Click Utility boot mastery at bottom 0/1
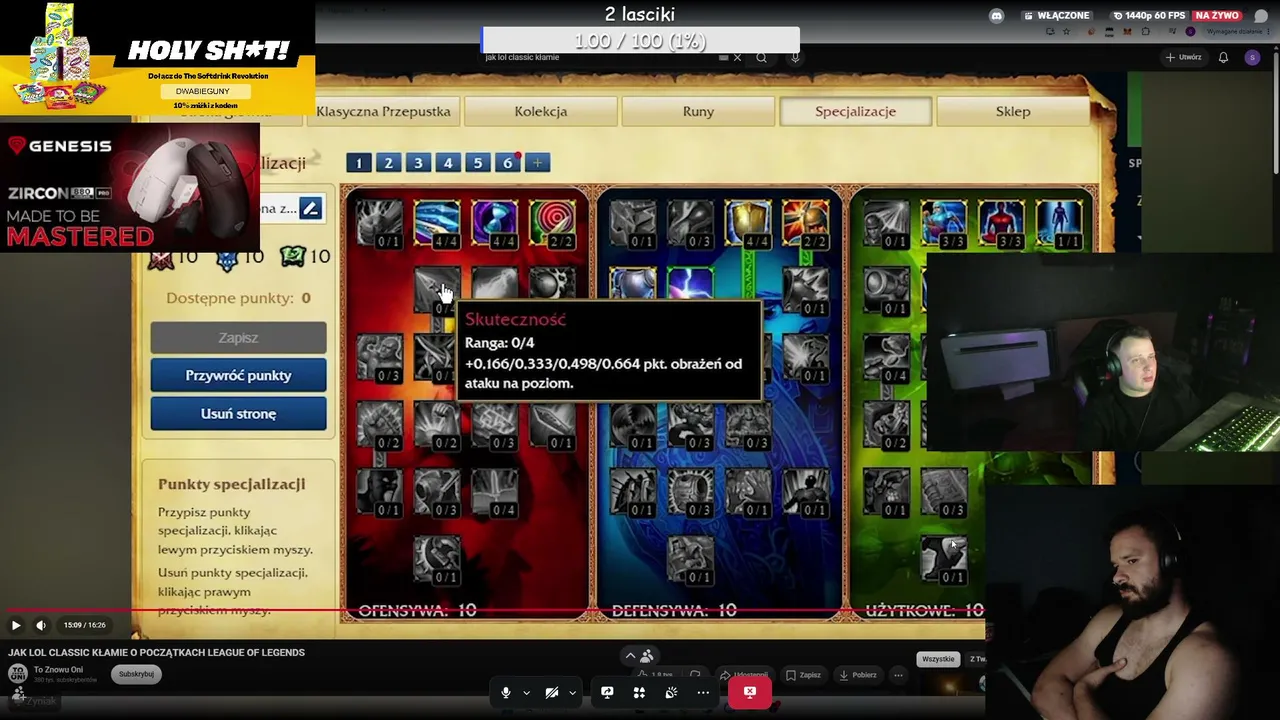Viewport: 1280px width, 720px height. coord(944,560)
